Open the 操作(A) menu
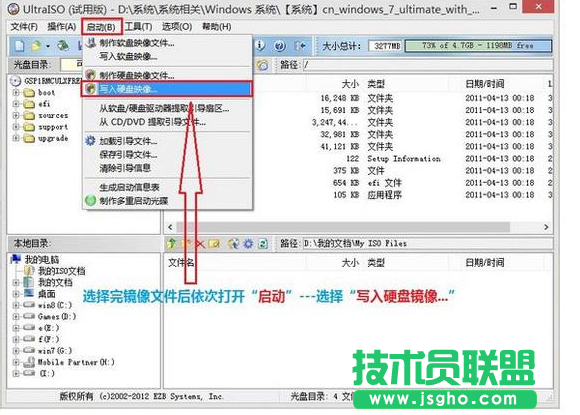 point(62,27)
